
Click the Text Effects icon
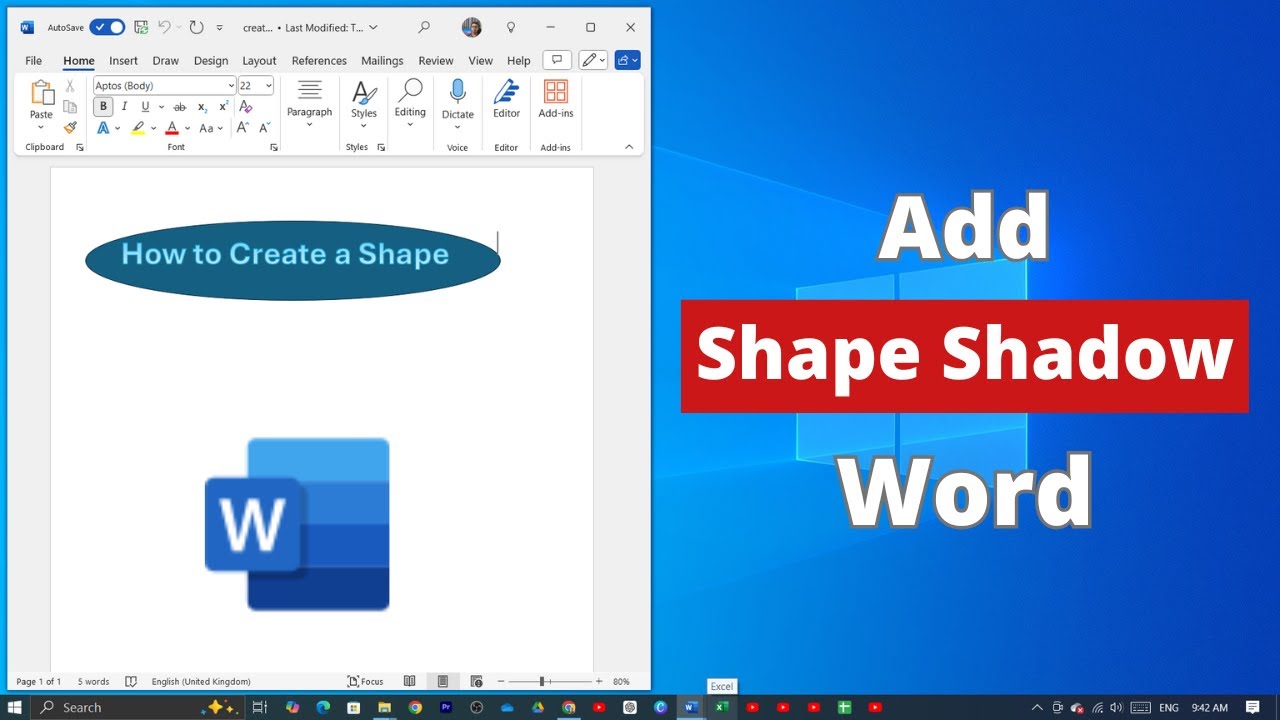point(103,128)
